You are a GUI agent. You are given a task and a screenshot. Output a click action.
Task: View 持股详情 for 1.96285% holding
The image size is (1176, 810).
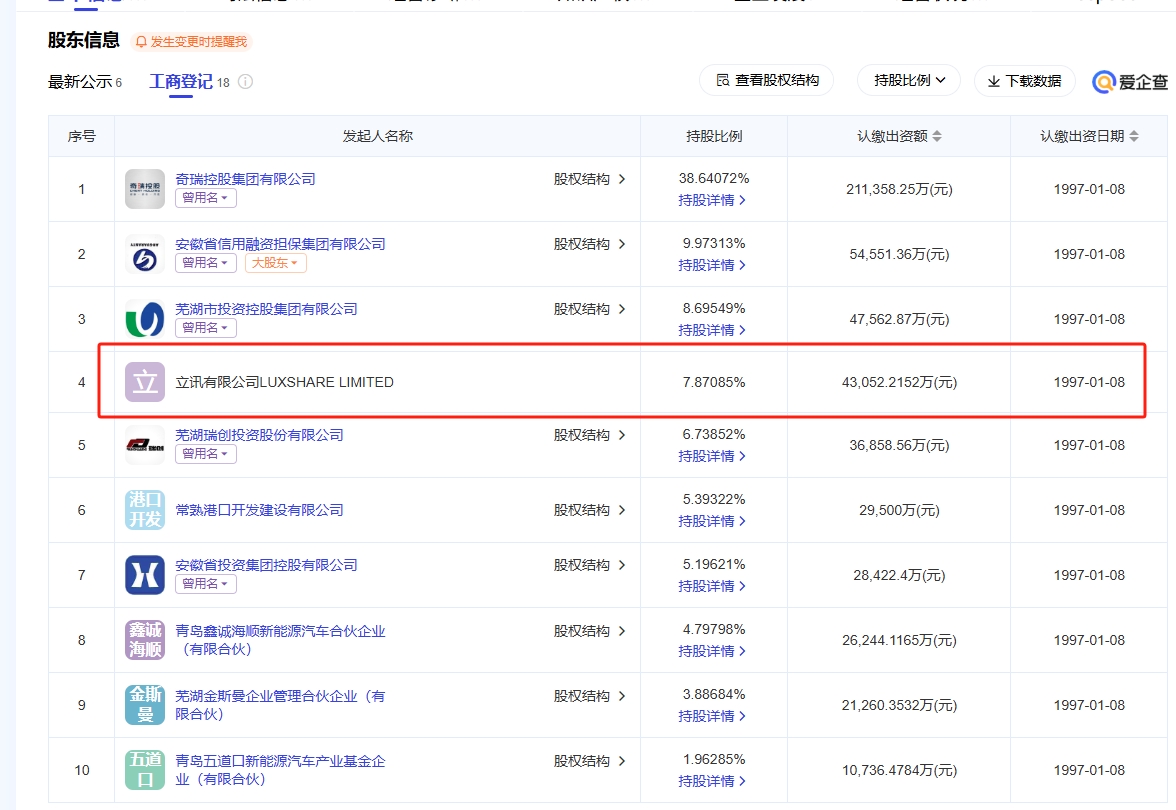coord(712,781)
